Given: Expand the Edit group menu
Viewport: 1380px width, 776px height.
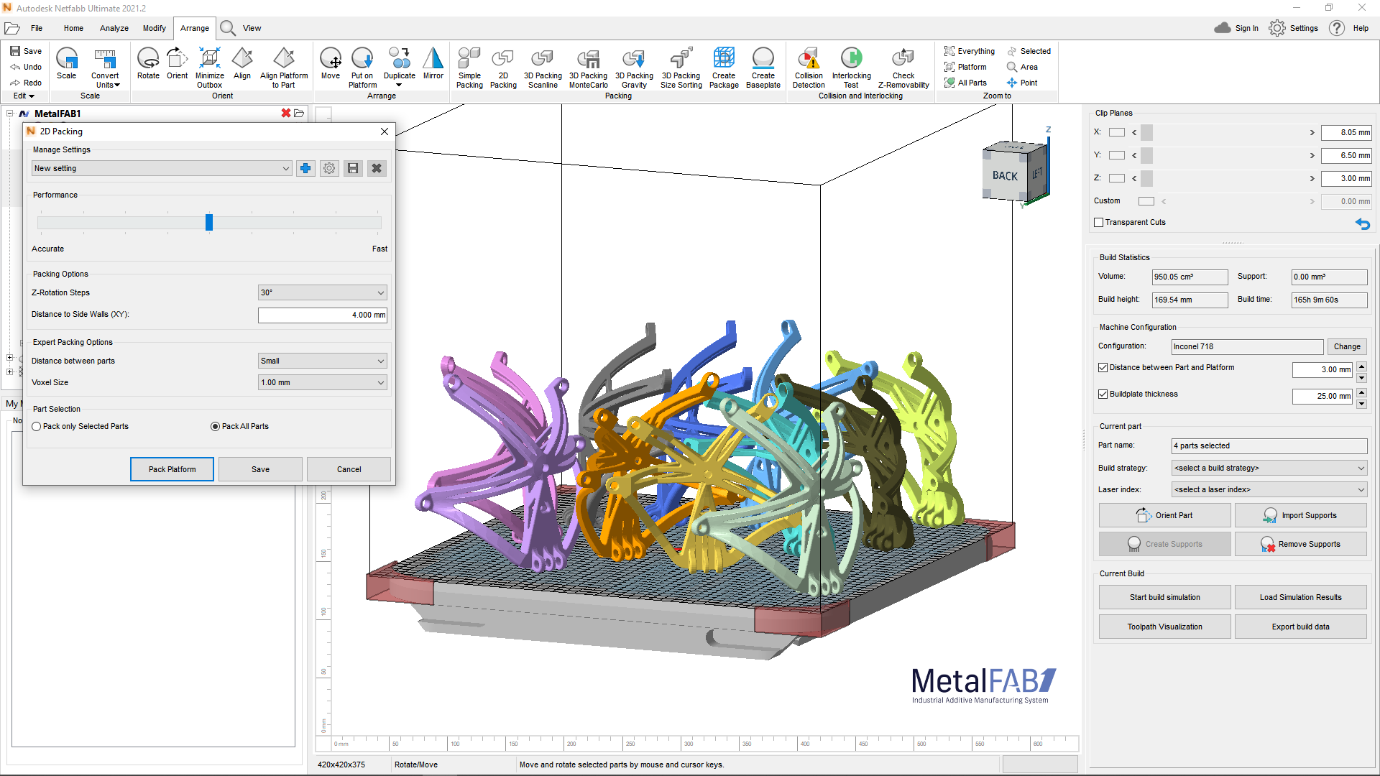Looking at the screenshot, I should [24, 96].
